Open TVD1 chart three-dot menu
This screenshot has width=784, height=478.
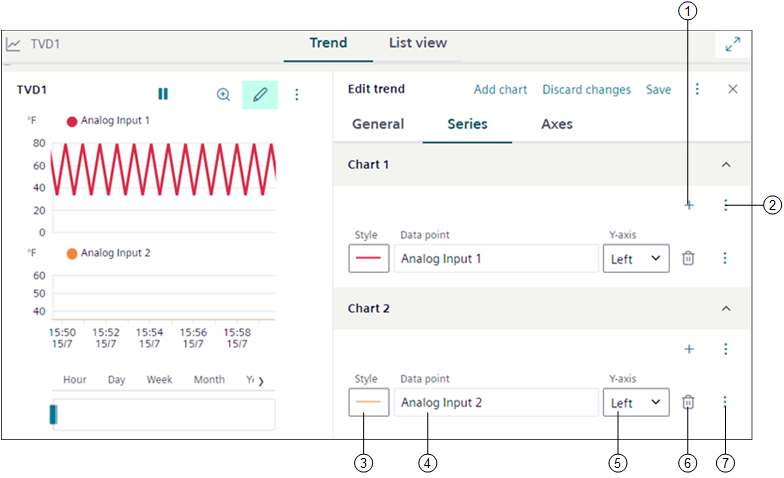pyautogui.click(x=296, y=94)
